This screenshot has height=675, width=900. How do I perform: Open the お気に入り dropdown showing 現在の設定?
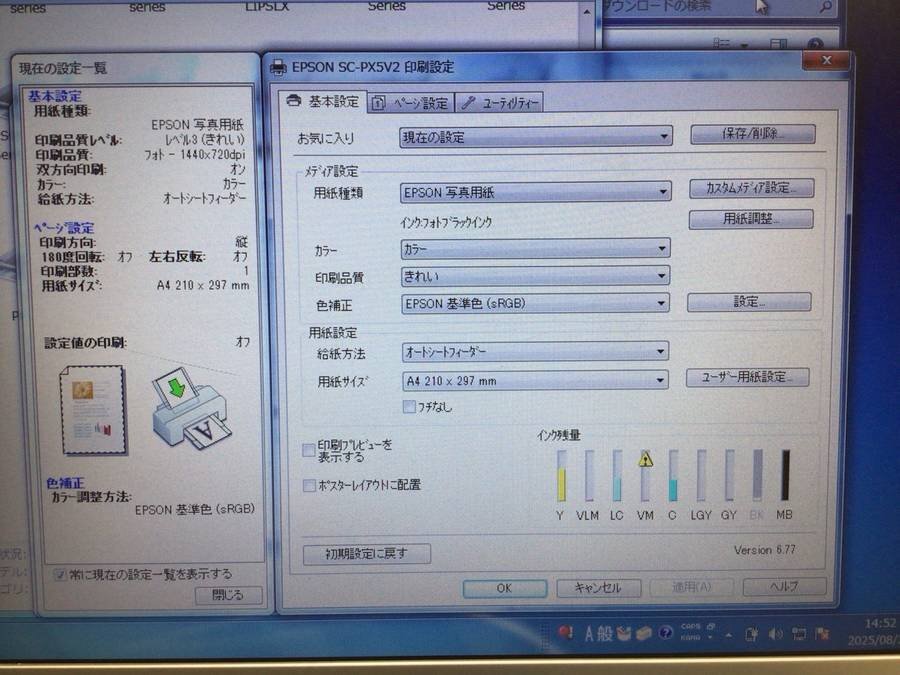pyautogui.click(x=536, y=137)
